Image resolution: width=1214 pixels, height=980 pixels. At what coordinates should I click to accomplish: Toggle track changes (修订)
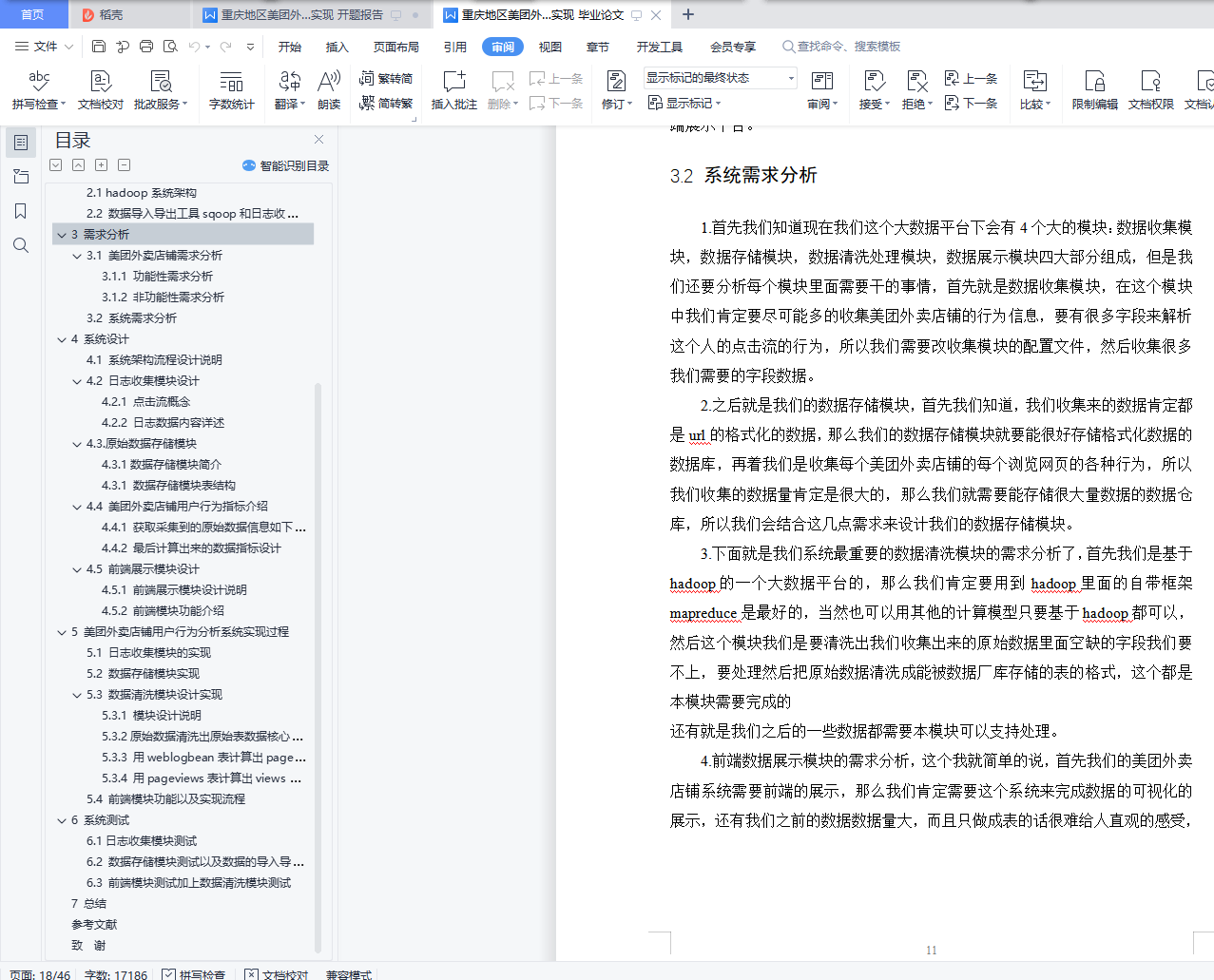[x=616, y=90]
